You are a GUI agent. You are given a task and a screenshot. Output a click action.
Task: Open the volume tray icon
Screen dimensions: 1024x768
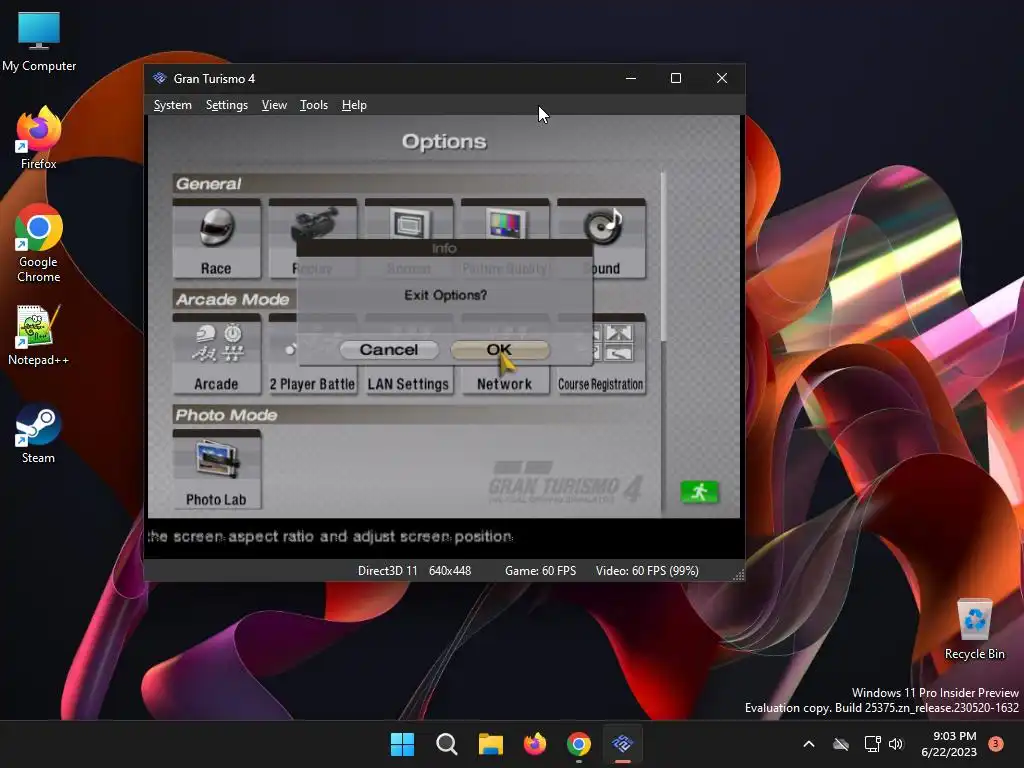tap(896, 744)
